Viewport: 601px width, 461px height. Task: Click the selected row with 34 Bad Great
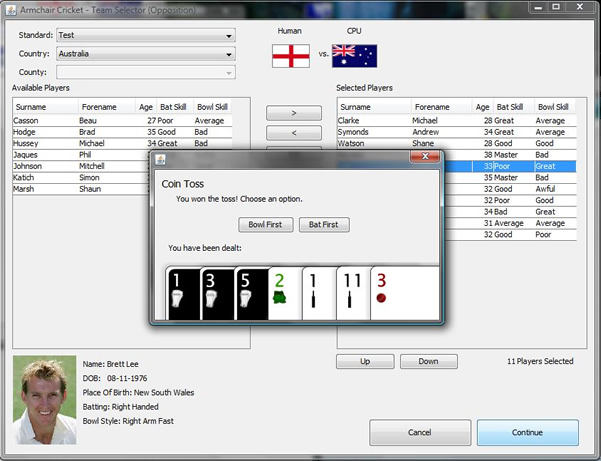(510, 212)
